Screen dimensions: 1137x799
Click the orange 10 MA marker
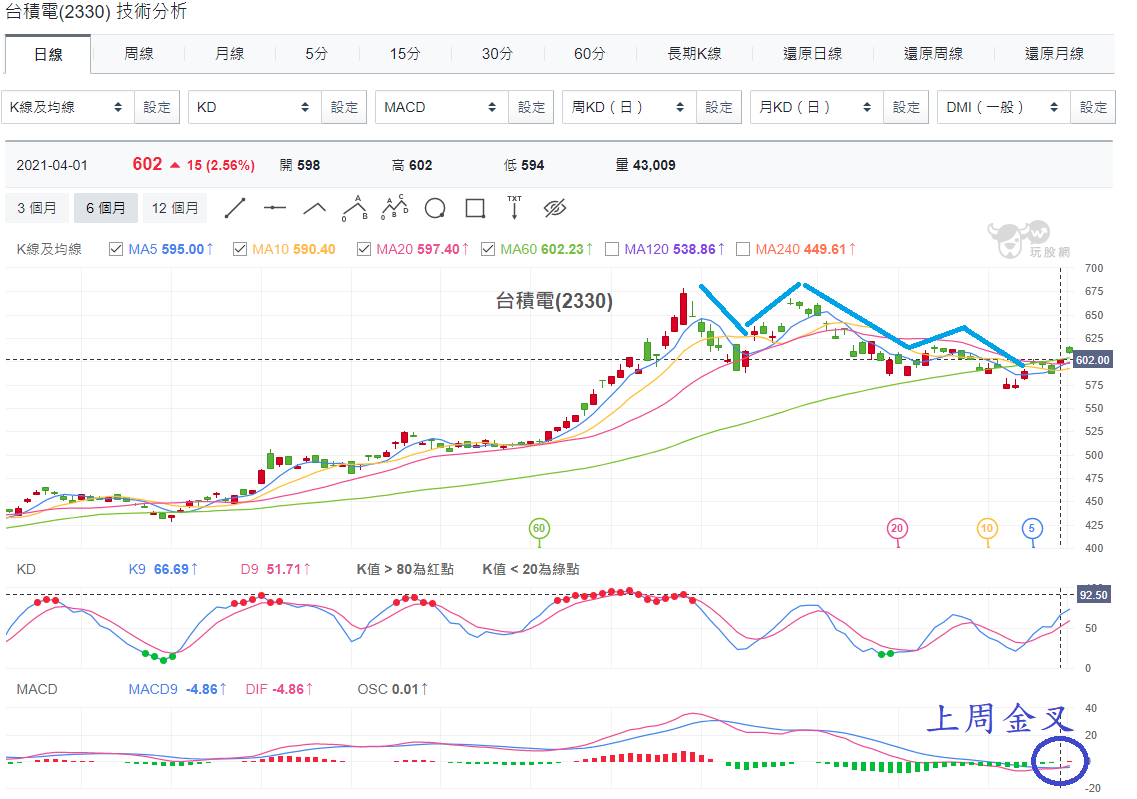point(987,529)
